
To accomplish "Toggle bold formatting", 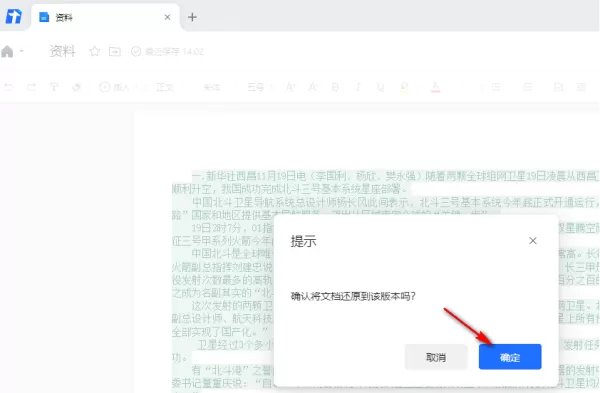I will tap(335, 87).
